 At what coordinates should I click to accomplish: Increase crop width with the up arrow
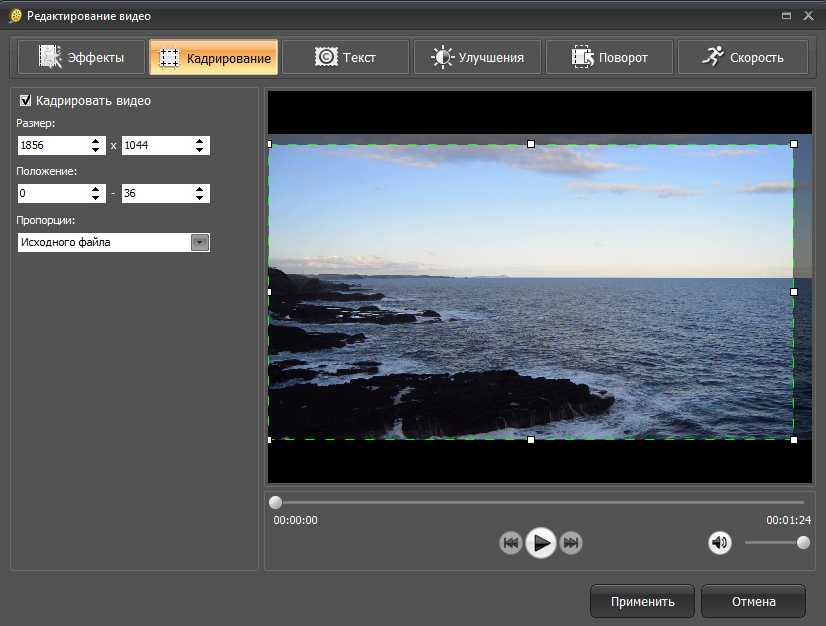(x=96, y=141)
